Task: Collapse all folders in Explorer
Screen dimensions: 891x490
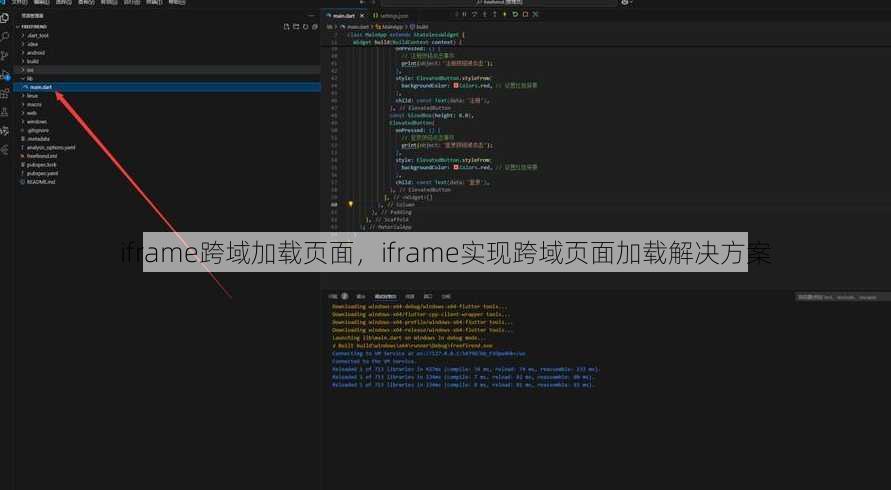Action: pos(315,27)
